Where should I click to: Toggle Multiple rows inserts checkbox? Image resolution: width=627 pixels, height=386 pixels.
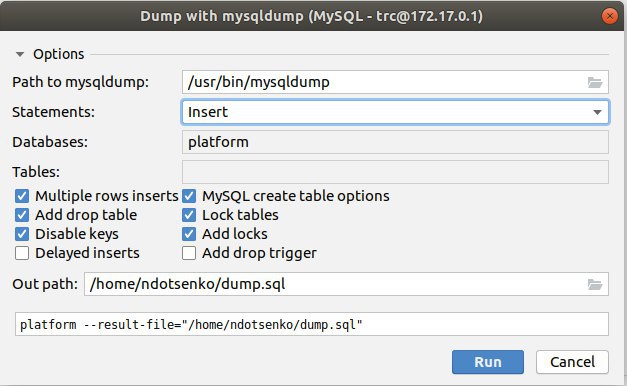pos(22,196)
